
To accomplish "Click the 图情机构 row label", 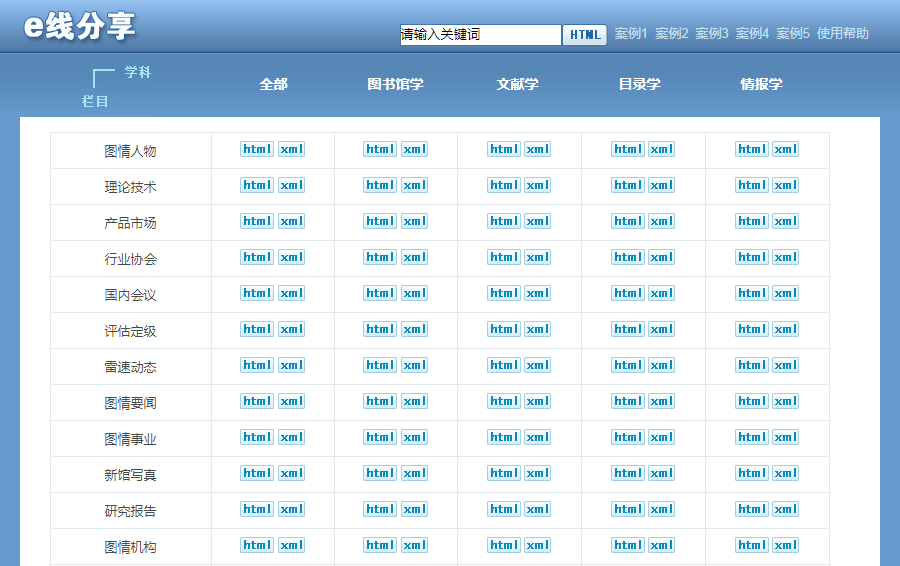I will [x=130, y=547].
